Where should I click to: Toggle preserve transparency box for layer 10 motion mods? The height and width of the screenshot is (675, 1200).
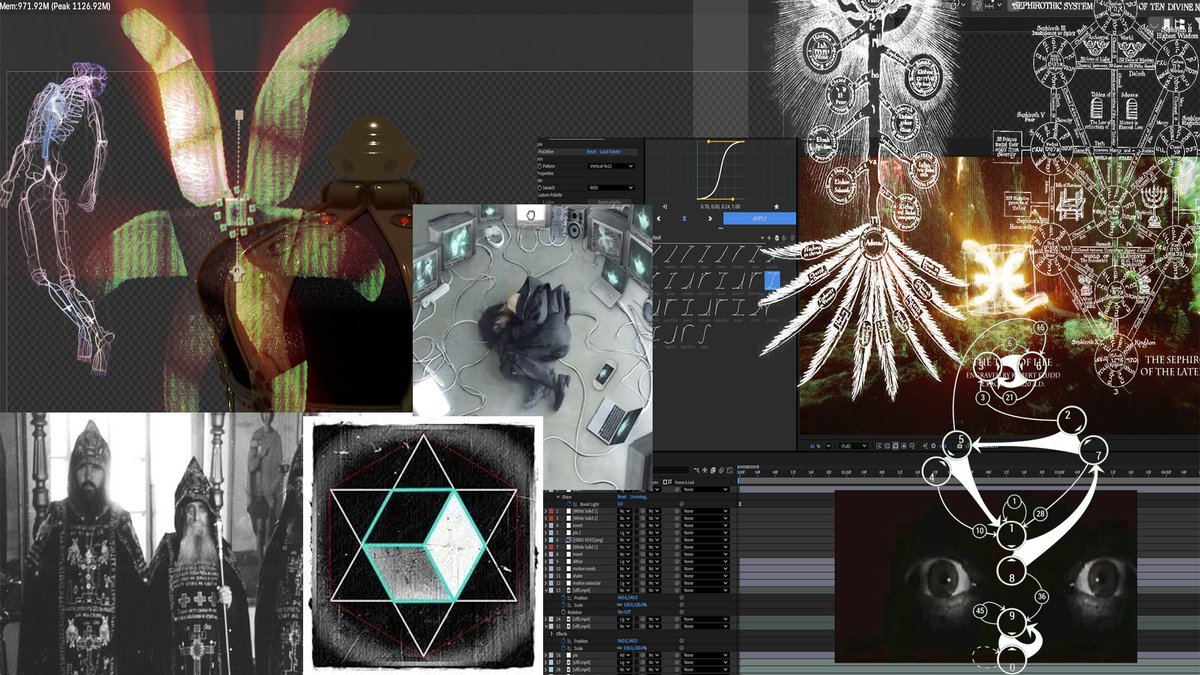[x=637, y=569]
